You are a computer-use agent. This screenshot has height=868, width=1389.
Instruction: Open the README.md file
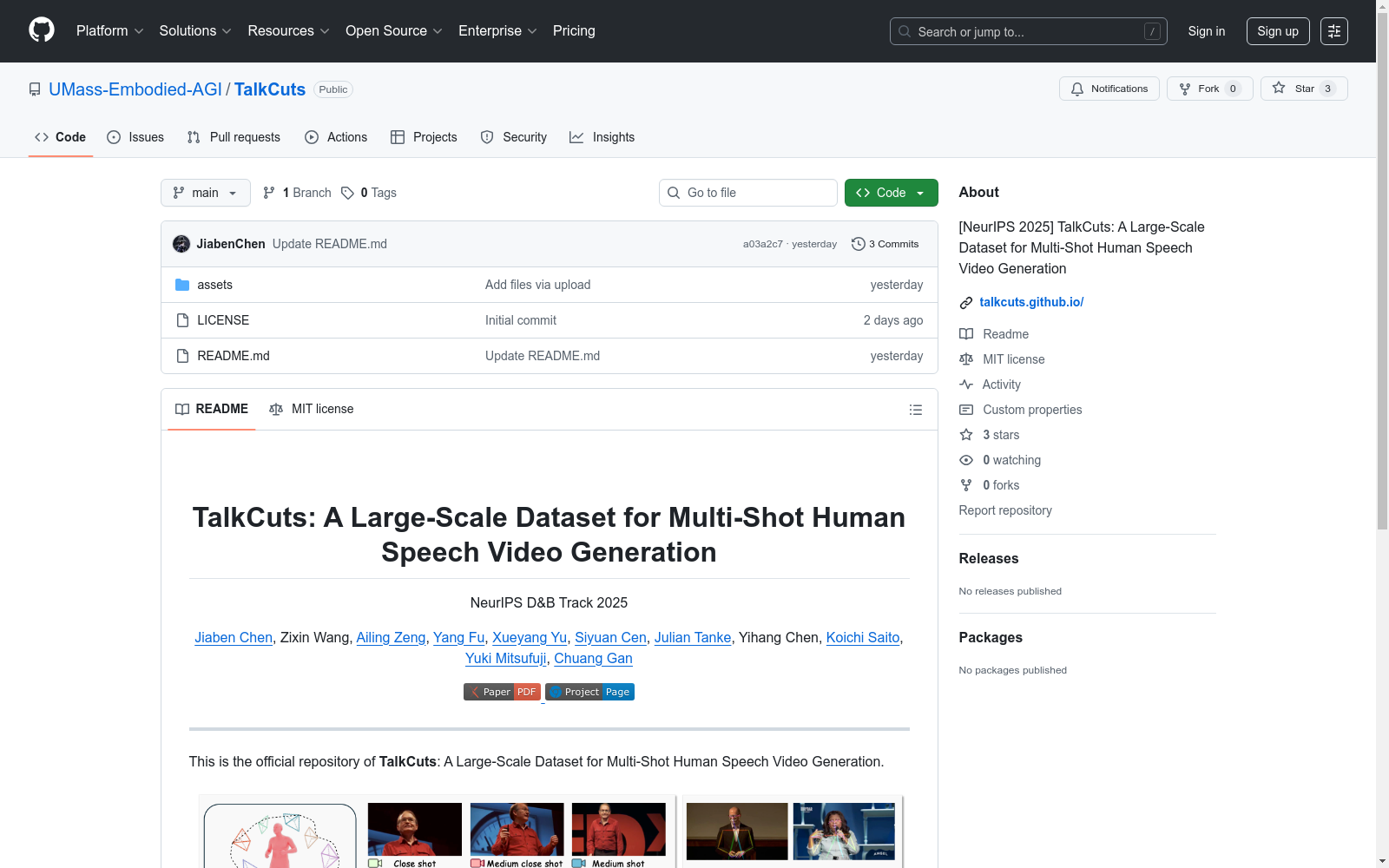[234, 356]
